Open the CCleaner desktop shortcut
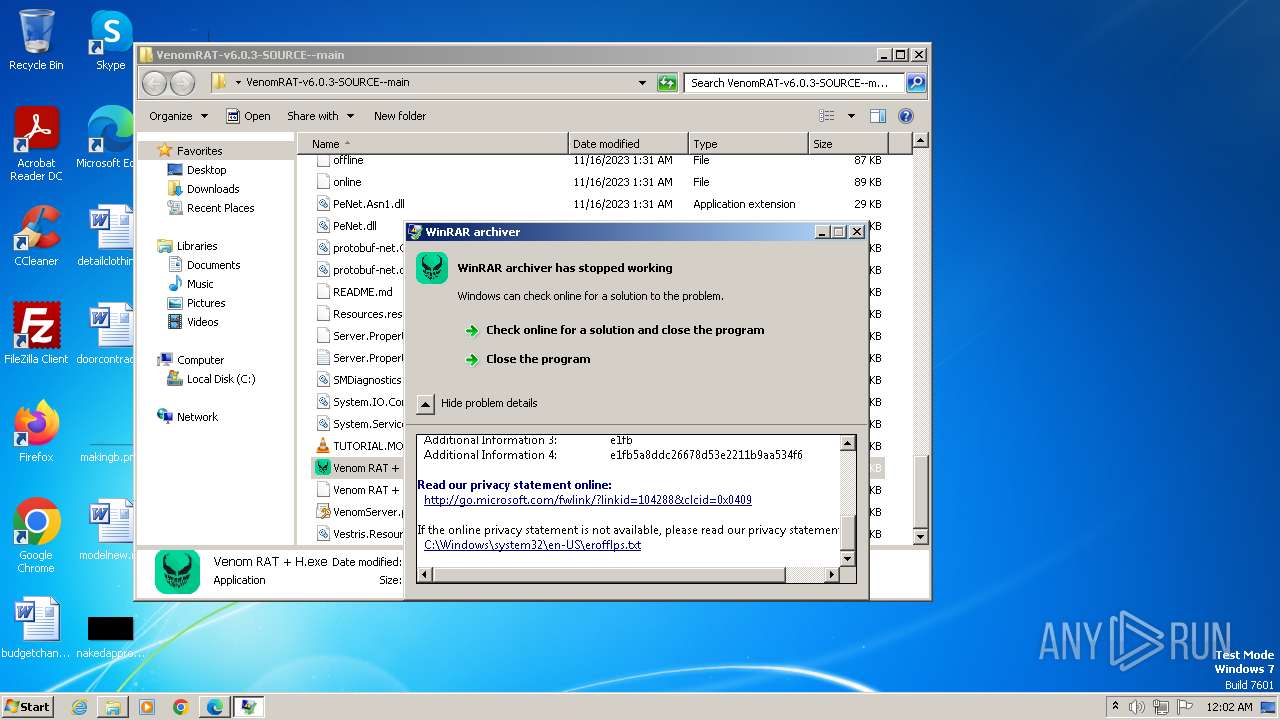This screenshot has width=1280, height=720. click(36, 236)
